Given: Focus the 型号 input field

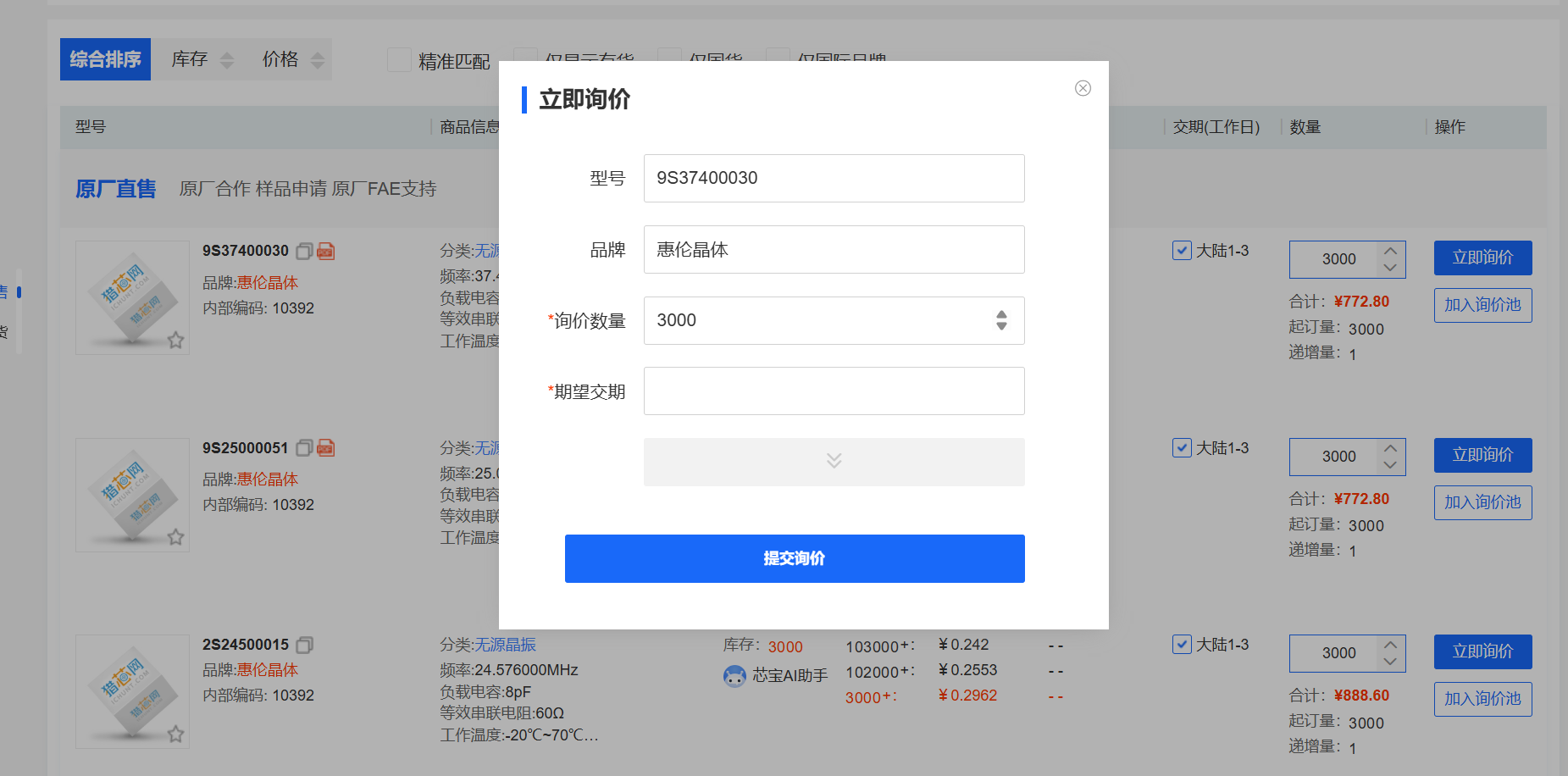Looking at the screenshot, I should pos(834,178).
